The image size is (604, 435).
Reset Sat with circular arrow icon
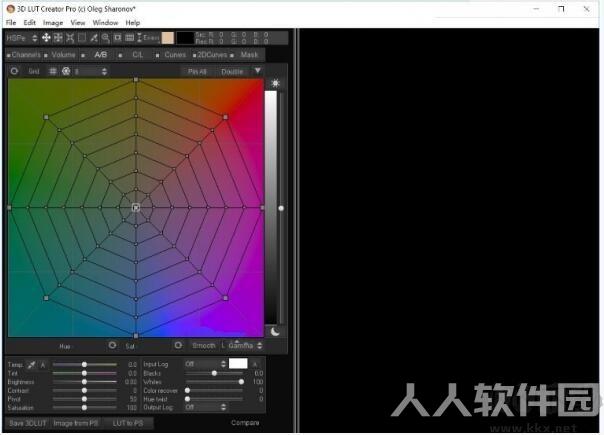point(178,345)
